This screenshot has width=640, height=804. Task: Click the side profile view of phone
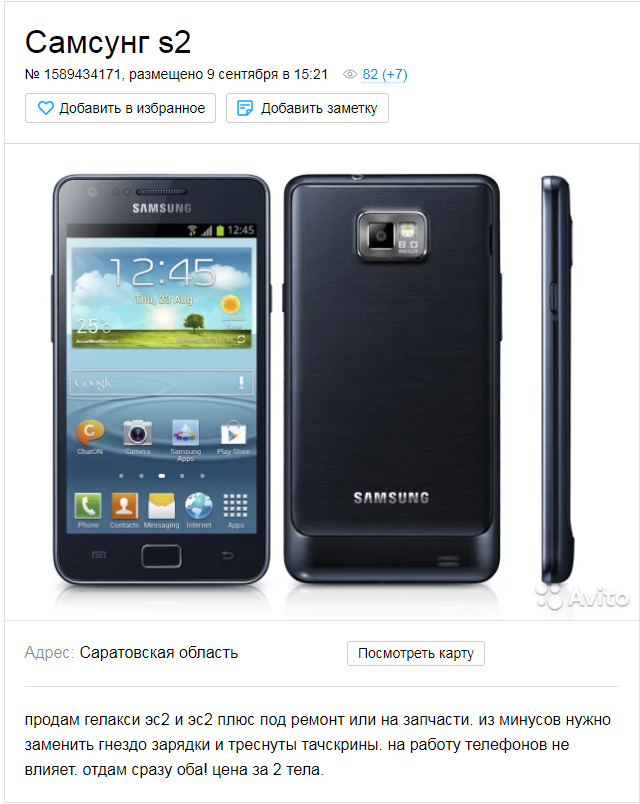pyautogui.click(x=557, y=379)
